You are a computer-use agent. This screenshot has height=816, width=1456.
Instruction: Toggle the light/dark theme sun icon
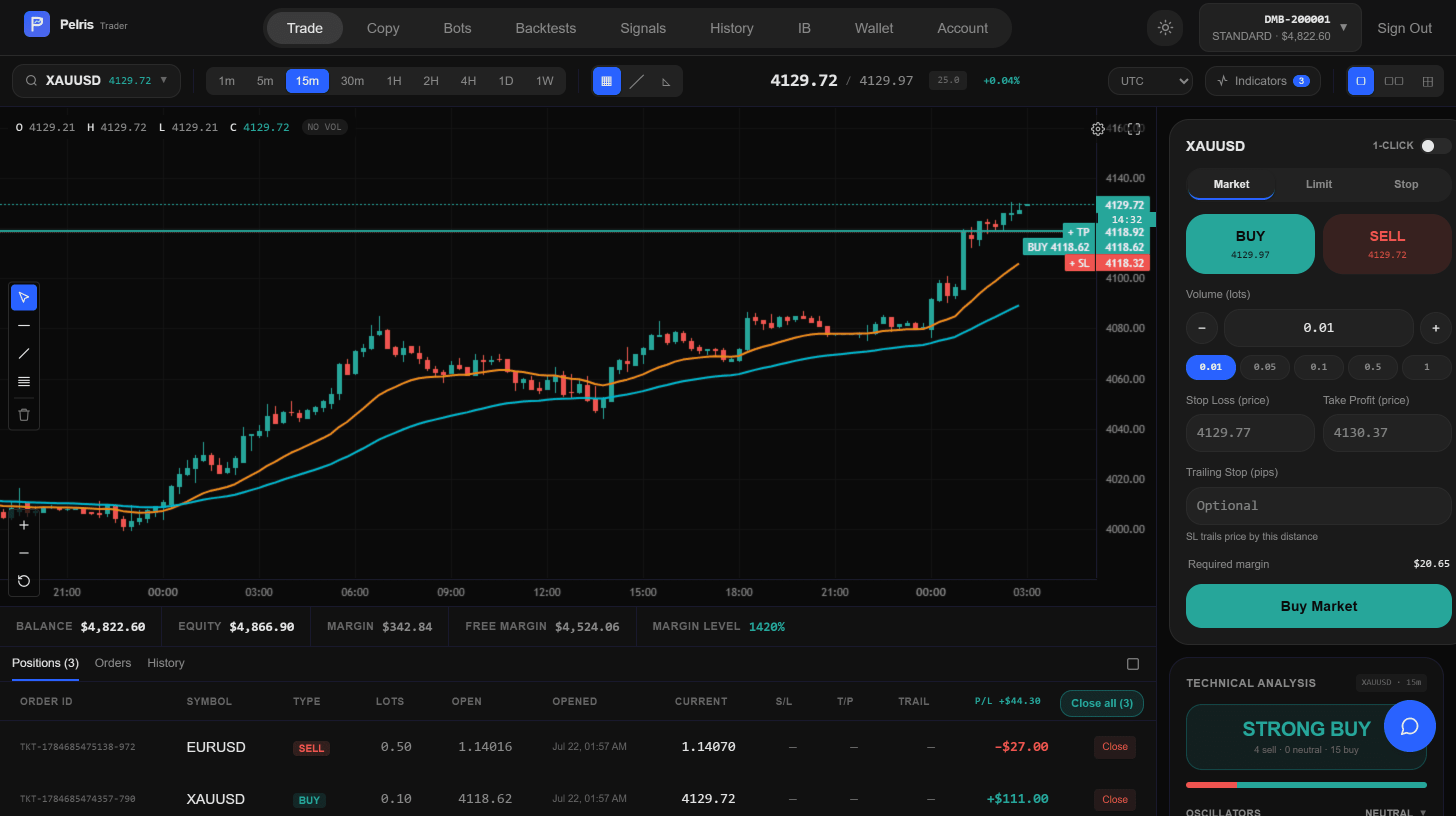point(1165,27)
